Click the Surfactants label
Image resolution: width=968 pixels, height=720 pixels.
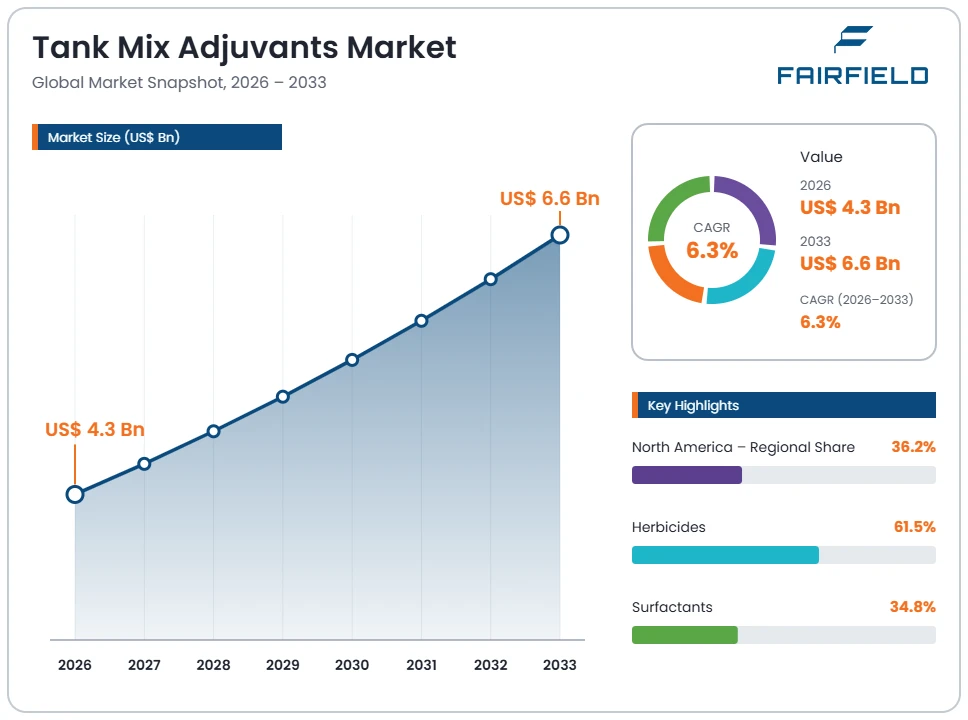(x=672, y=607)
